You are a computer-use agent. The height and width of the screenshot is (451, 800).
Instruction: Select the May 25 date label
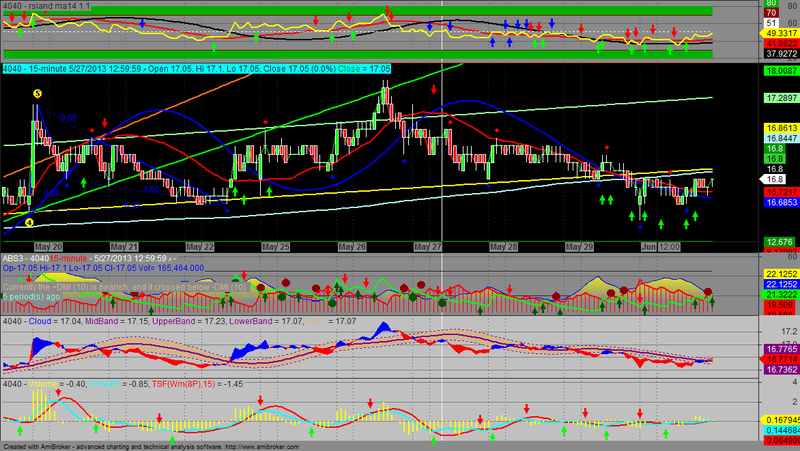click(x=276, y=247)
